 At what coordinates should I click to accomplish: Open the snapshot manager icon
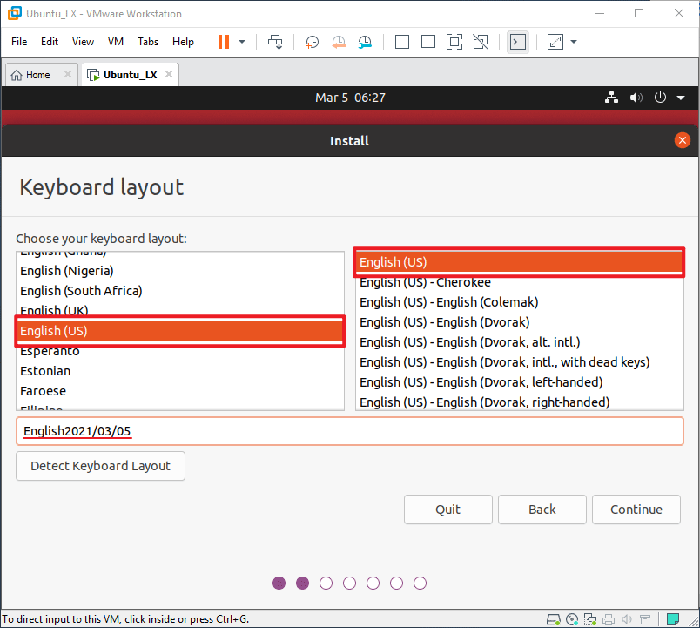point(365,42)
